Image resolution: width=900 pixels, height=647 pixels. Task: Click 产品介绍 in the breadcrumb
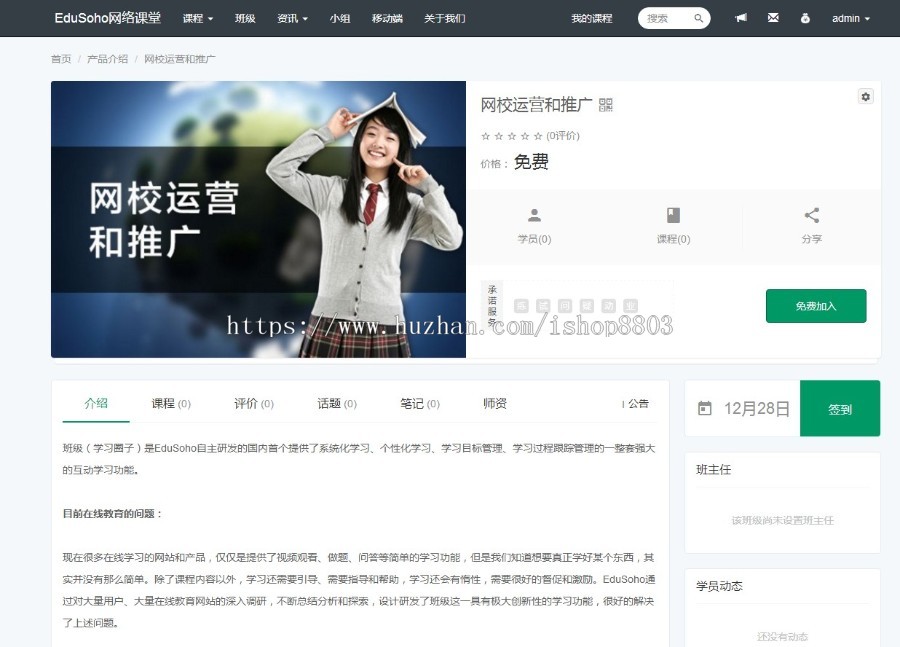click(x=107, y=59)
